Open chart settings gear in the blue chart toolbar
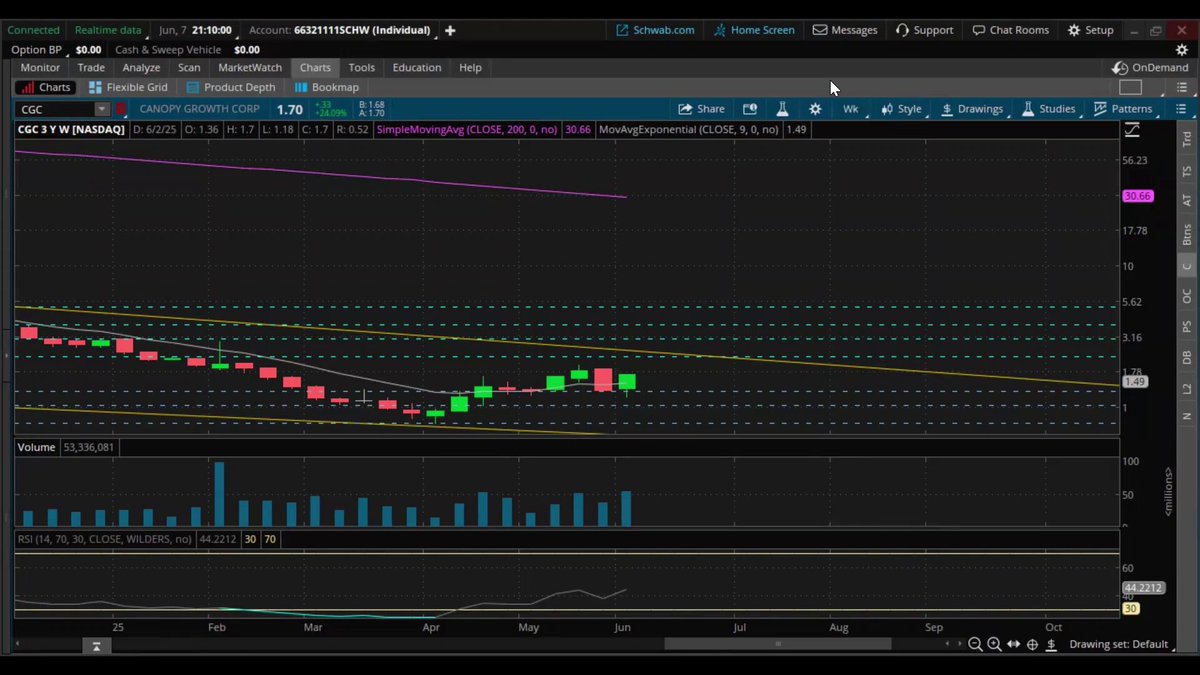Image resolution: width=1200 pixels, height=675 pixels. pos(815,109)
